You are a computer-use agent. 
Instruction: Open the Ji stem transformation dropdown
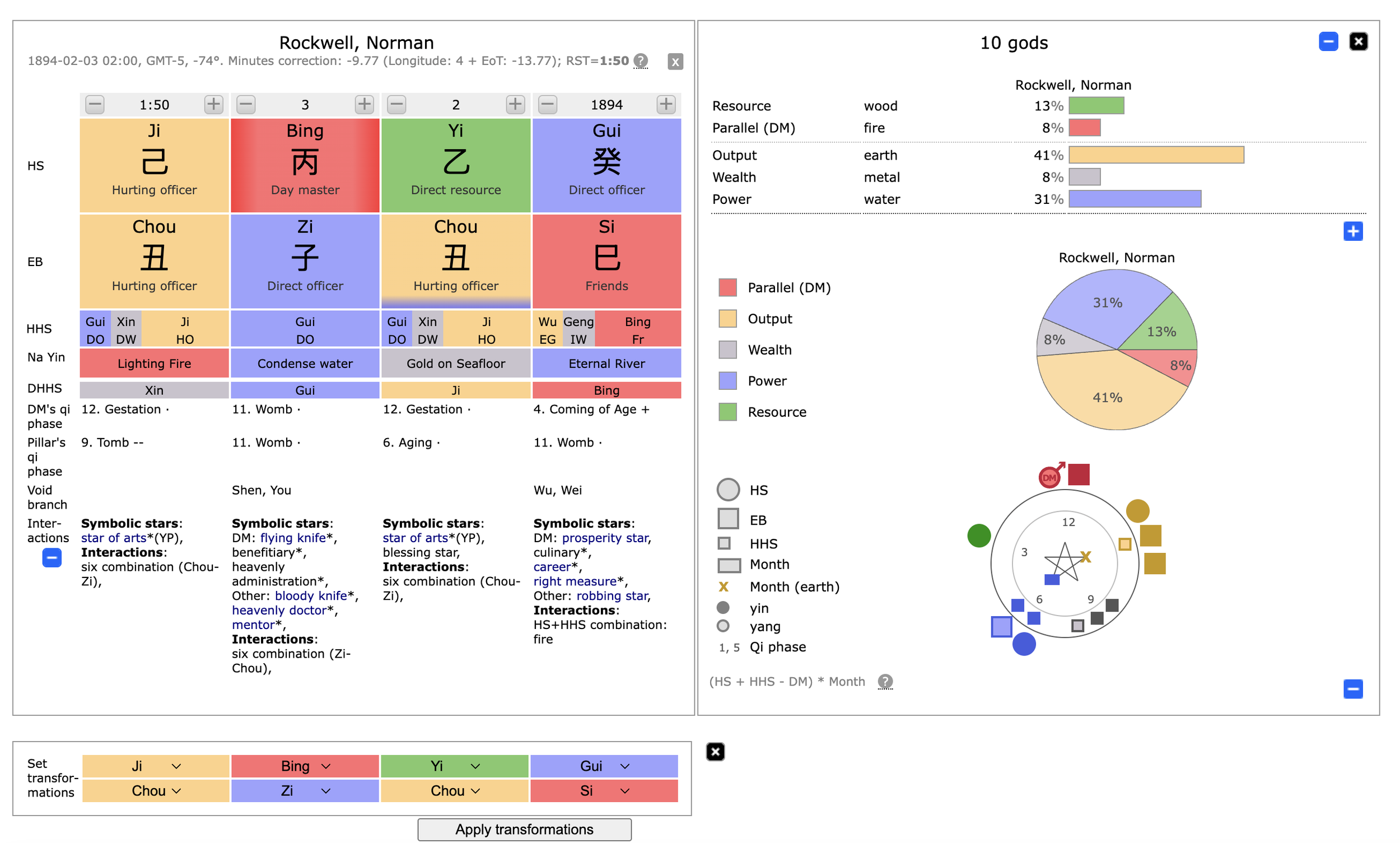(x=156, y=766)
